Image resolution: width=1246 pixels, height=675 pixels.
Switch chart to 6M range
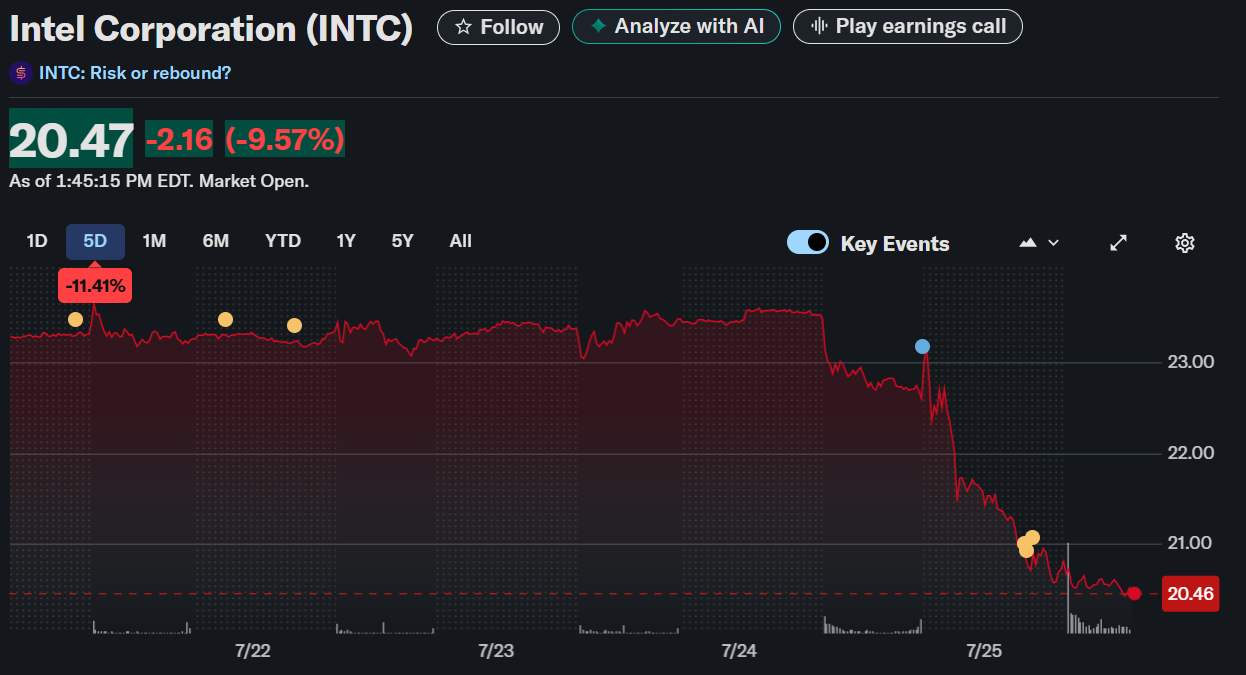pyautogui.click(x=216, y=241)
